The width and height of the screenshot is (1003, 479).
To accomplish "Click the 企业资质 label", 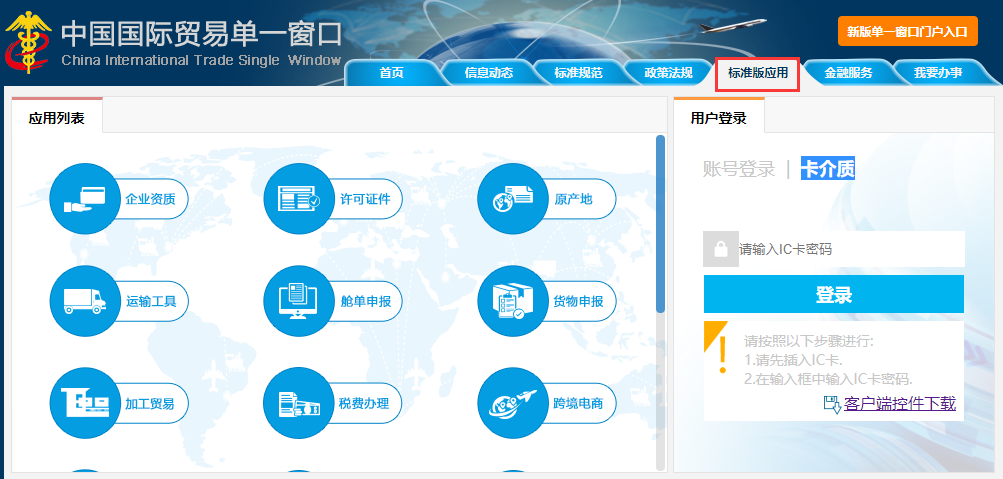I will [150, 199].
